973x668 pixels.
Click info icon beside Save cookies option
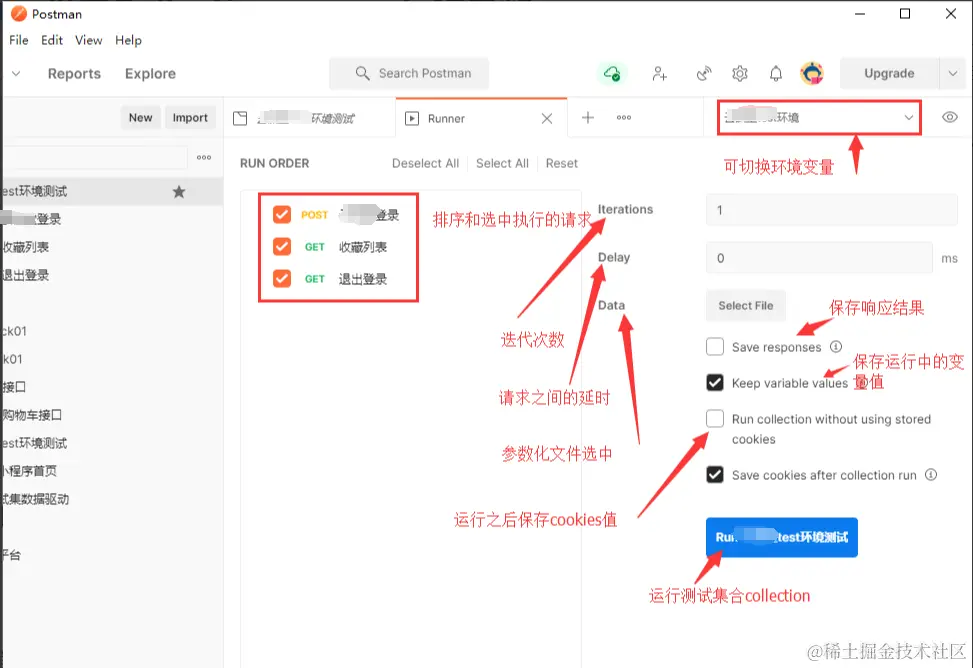click(x=931, y=475)
